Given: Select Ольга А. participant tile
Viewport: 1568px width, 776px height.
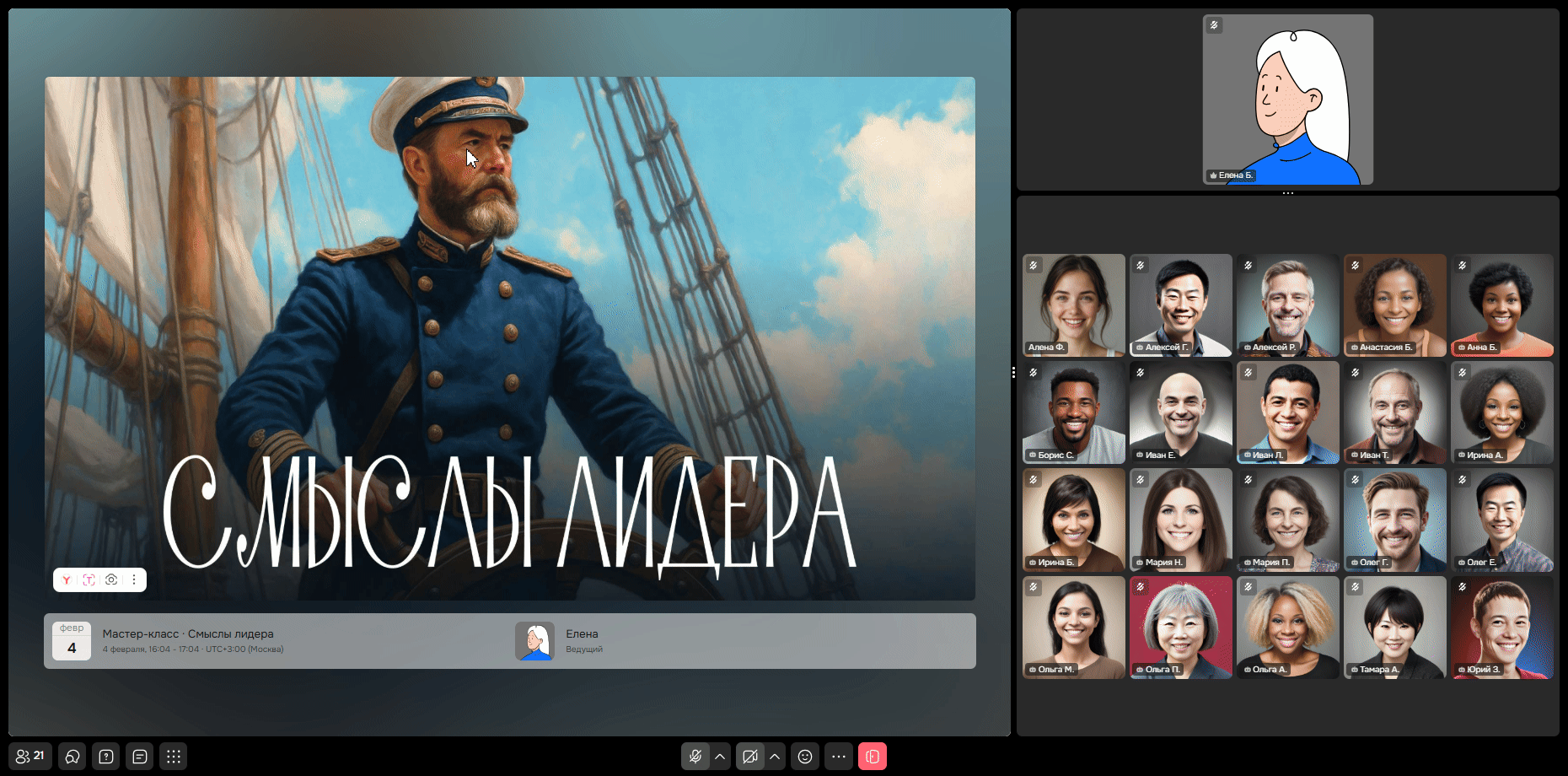Looking at the screenshot, I should coord(1288,628).
